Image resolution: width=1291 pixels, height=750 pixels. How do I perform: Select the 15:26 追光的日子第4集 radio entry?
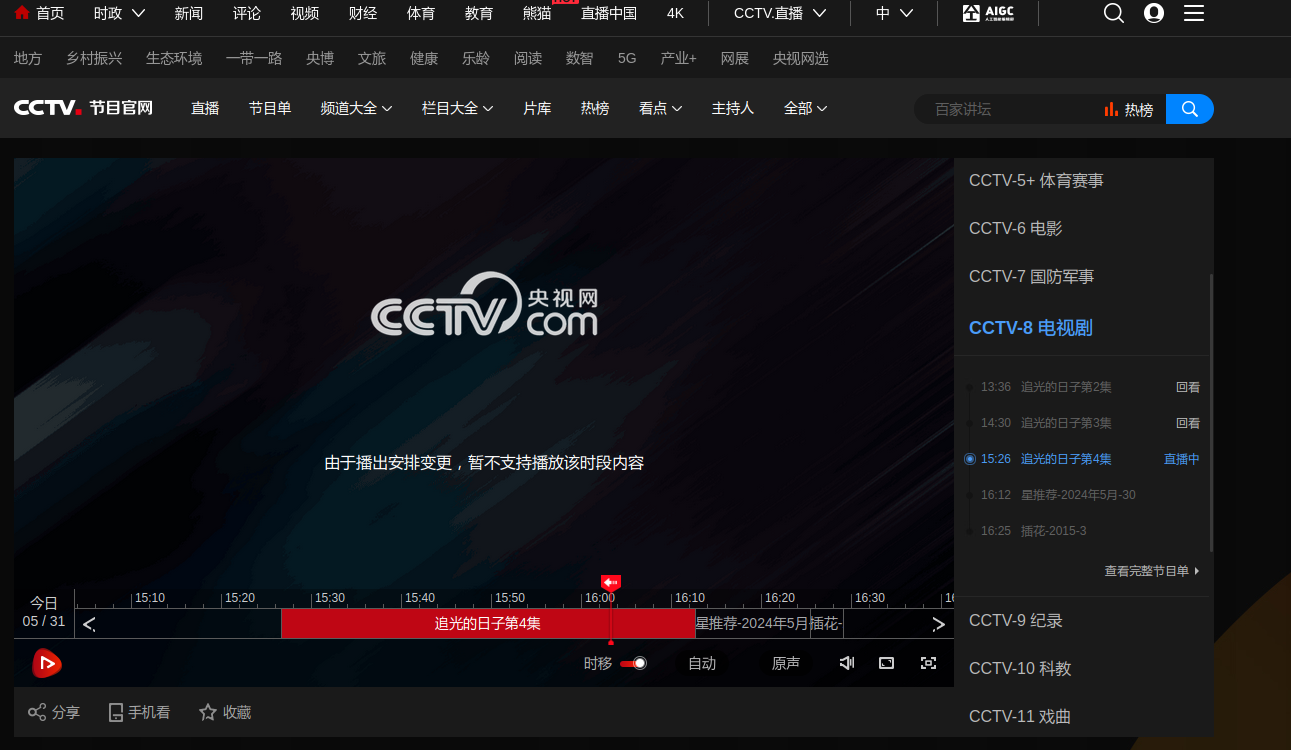click(970, 459)
